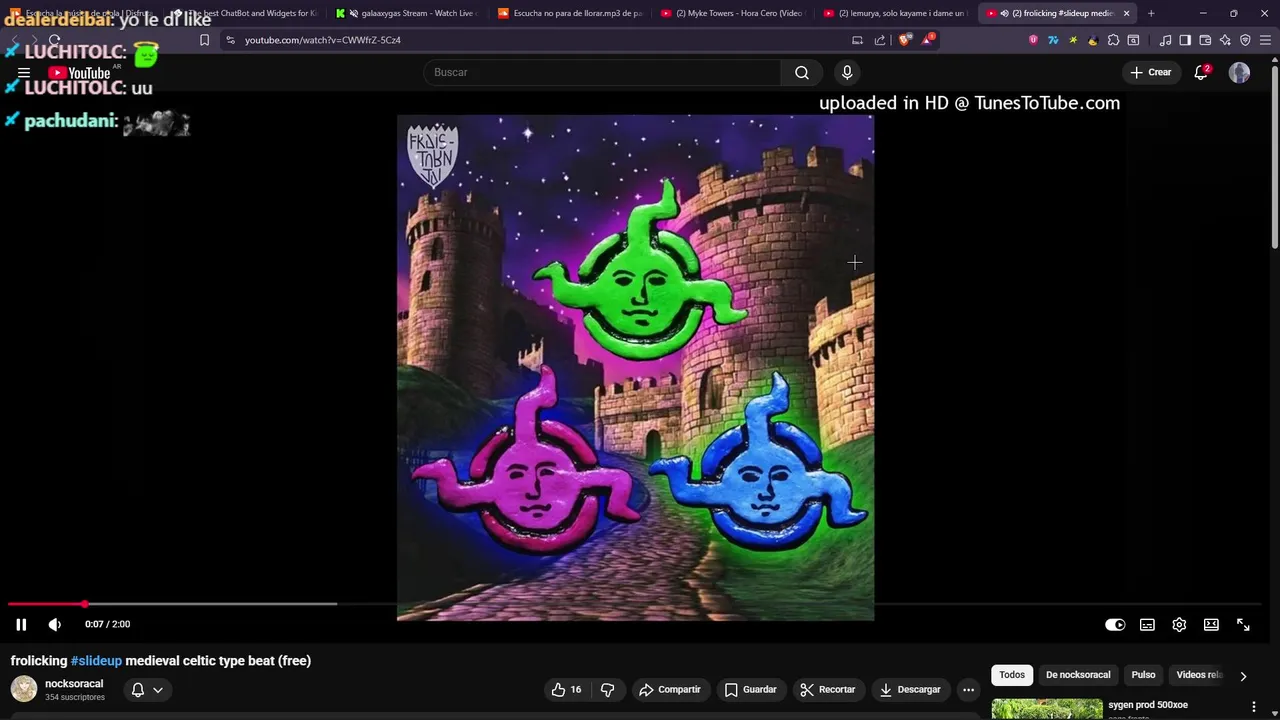Like the video with thumbs up
The height and width of the screenshot is (720, 1280).
[x=566, y=689]
